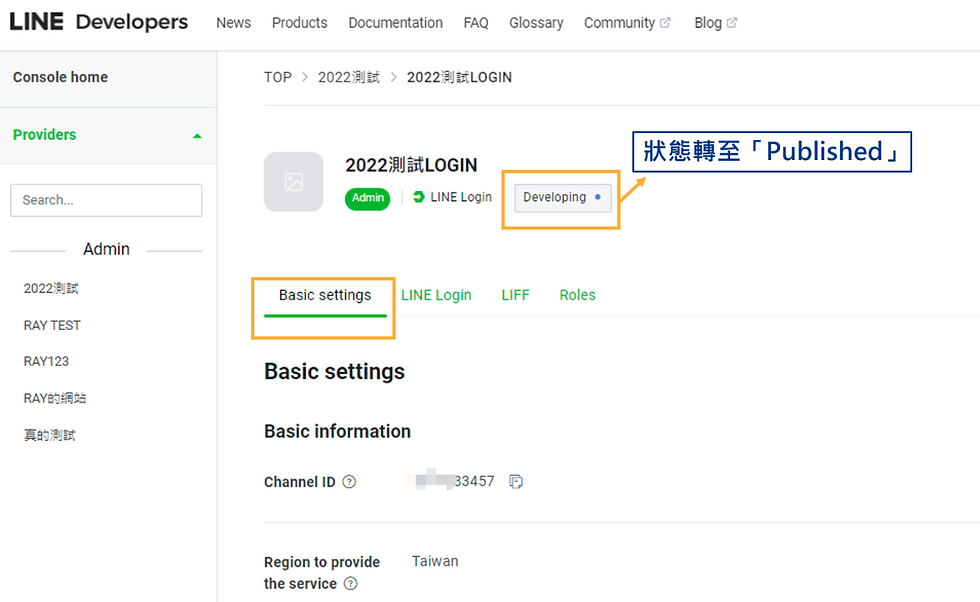Screen dimensions: 980x602
Task: Click the Providers collapse arrow
Action: [198, 136]
